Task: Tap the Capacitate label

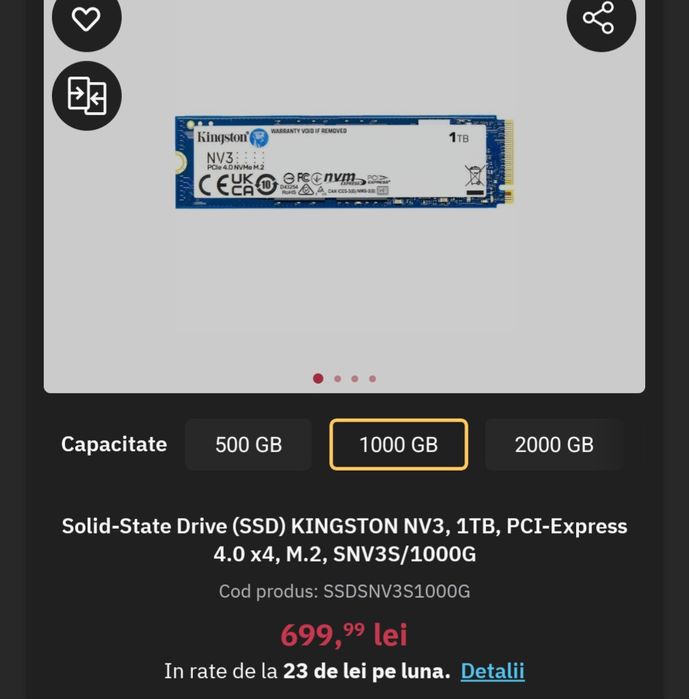Action: click(114, 444)
